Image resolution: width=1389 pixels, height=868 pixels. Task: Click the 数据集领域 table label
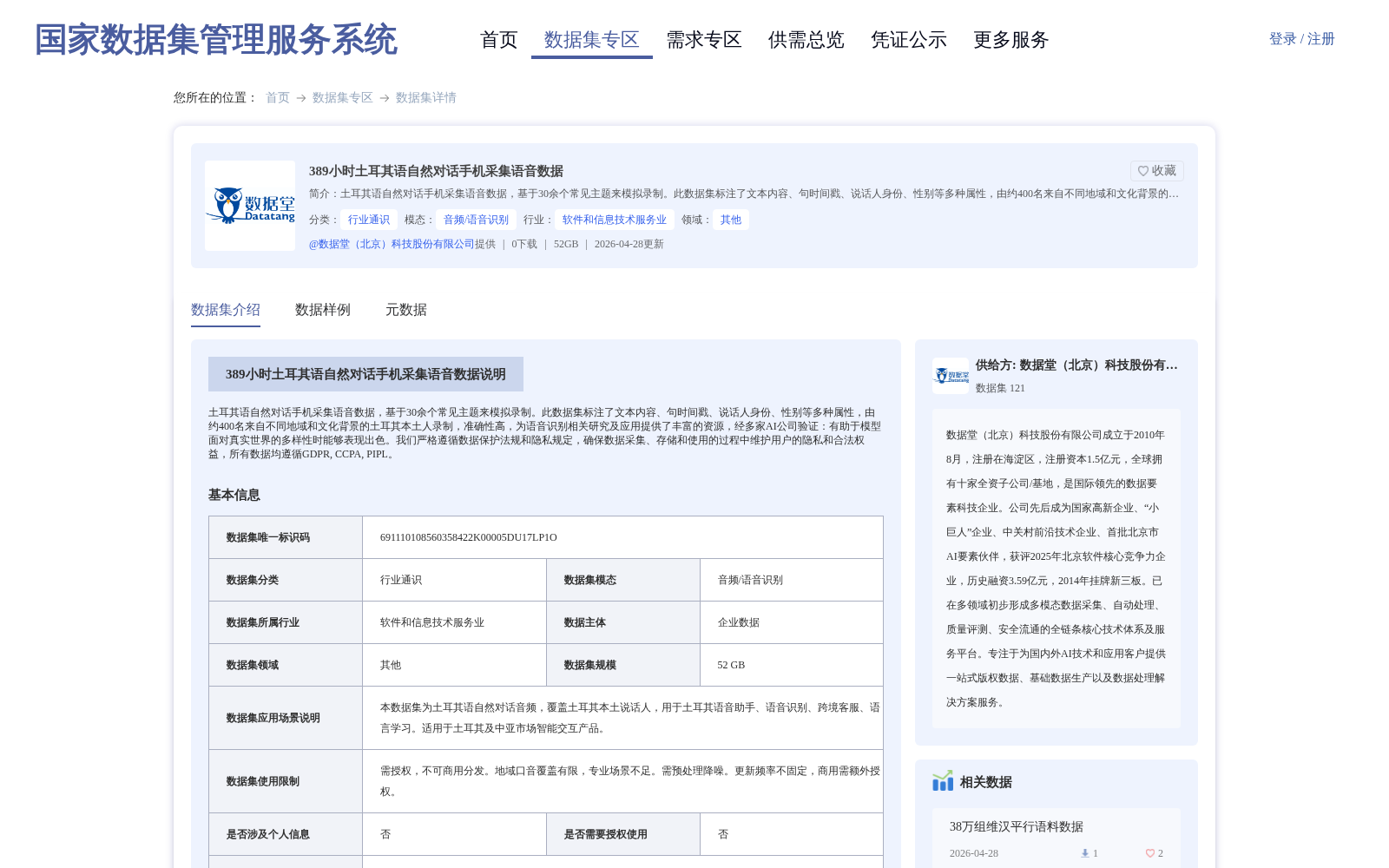point(253,665)
